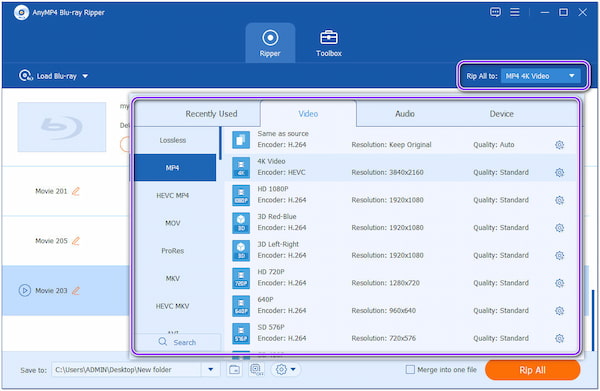Select the 3D Red-Blue format icon
This screenshot has height=391, width=600.
(x=241, y=223)
